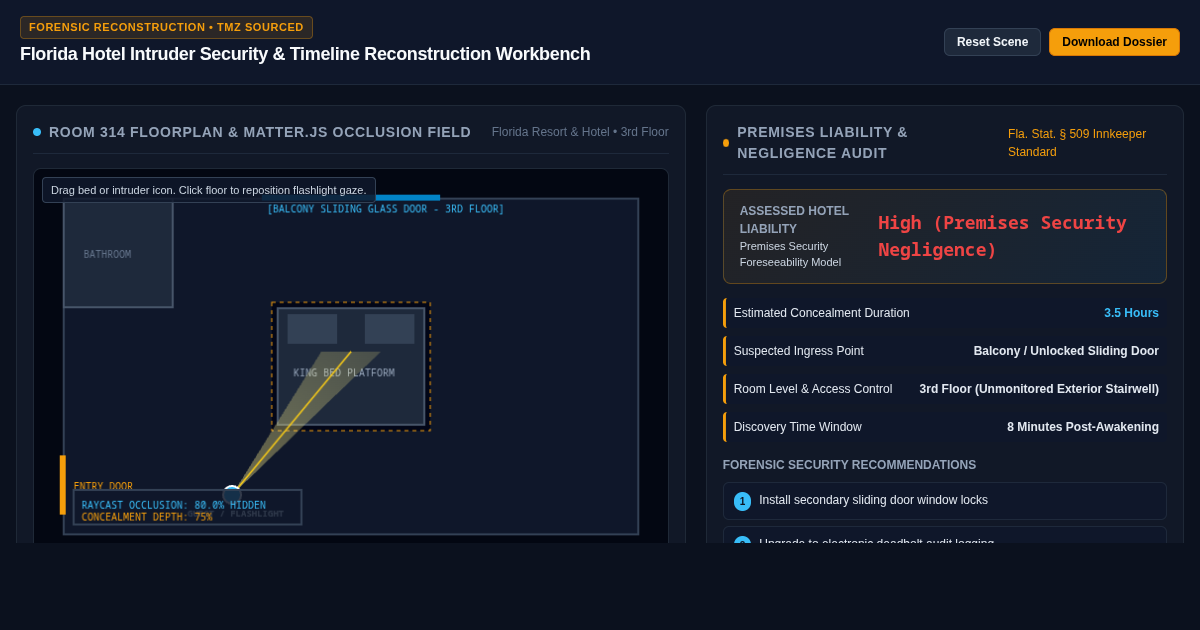Download the dossier
The image size is (1200, 630).
pos(1114,42)
